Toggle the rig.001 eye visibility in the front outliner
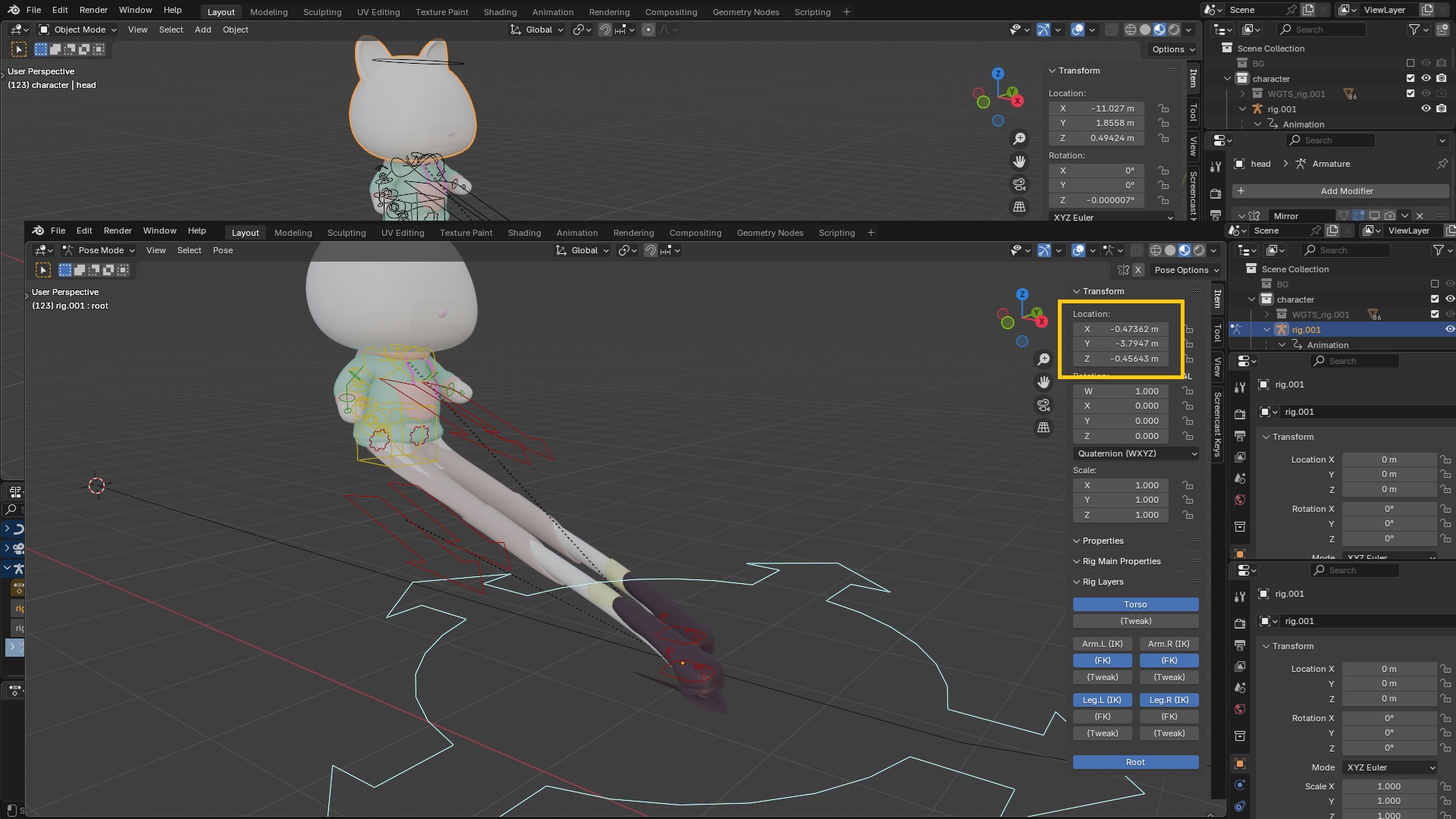Screen dimensions: 1456x819 [x=1450, y=330]
